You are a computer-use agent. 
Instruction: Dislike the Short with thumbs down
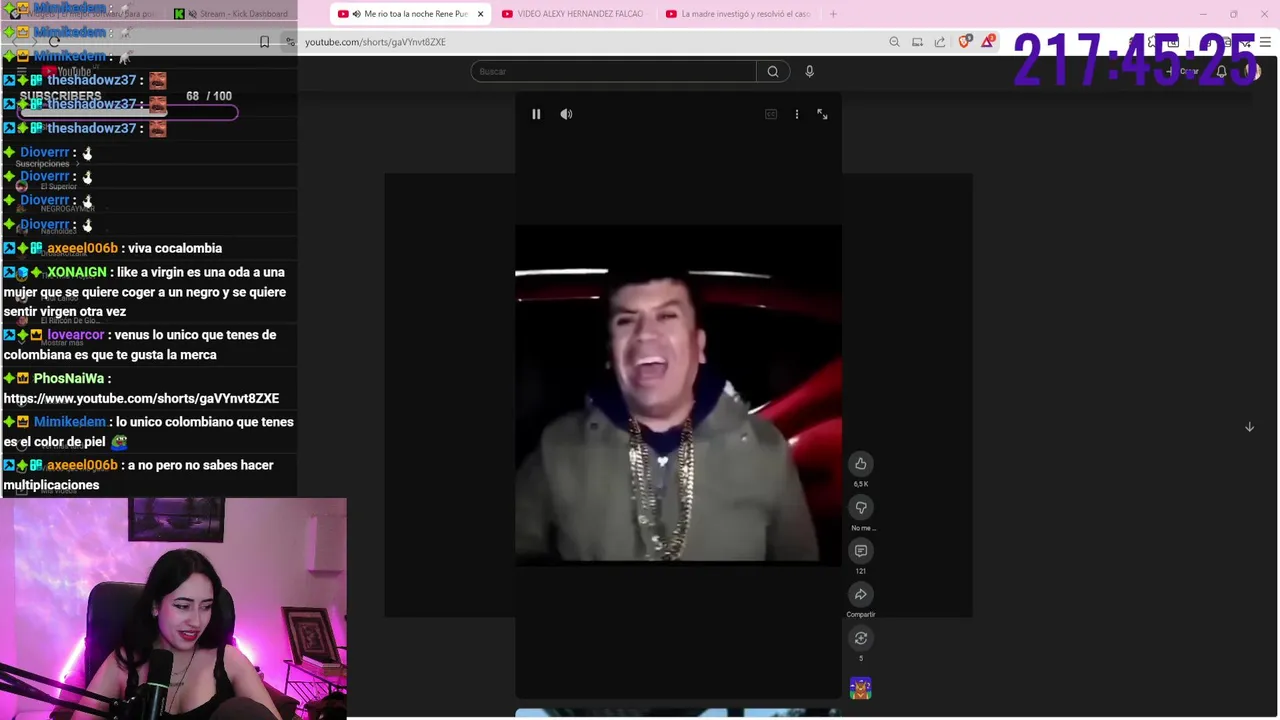(x=861, y=507)
